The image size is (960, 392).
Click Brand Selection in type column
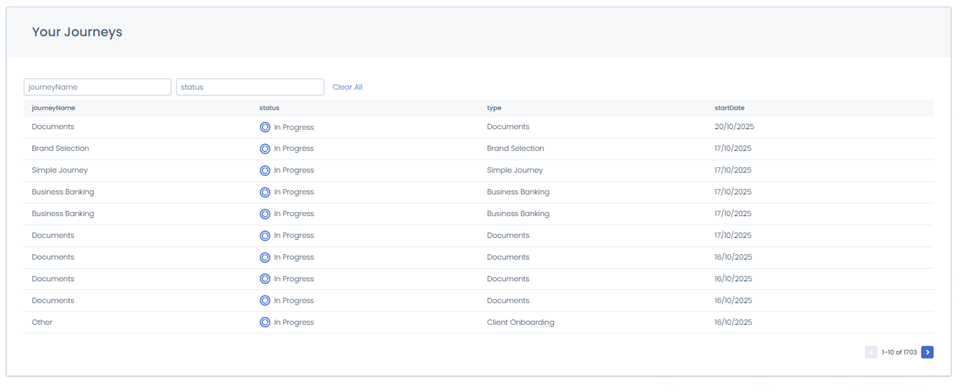click(516, 148)
